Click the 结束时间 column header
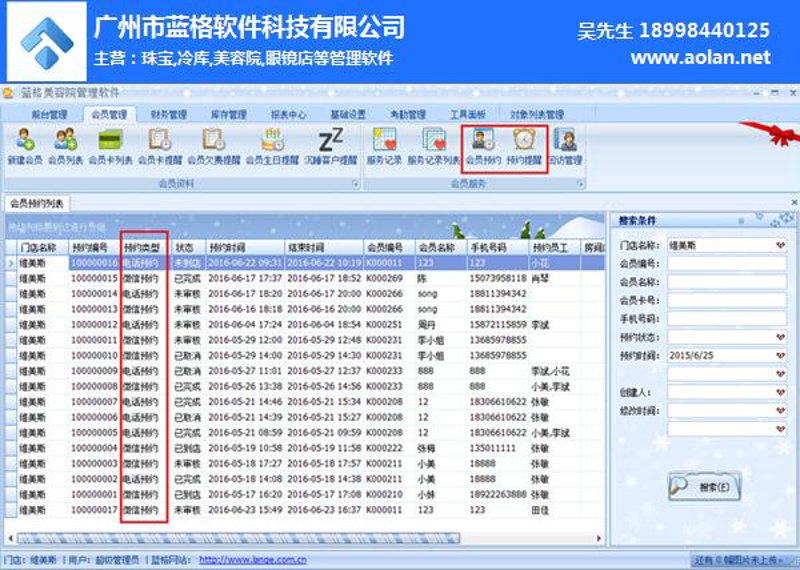Screen dimensions: 800x570 324,247
